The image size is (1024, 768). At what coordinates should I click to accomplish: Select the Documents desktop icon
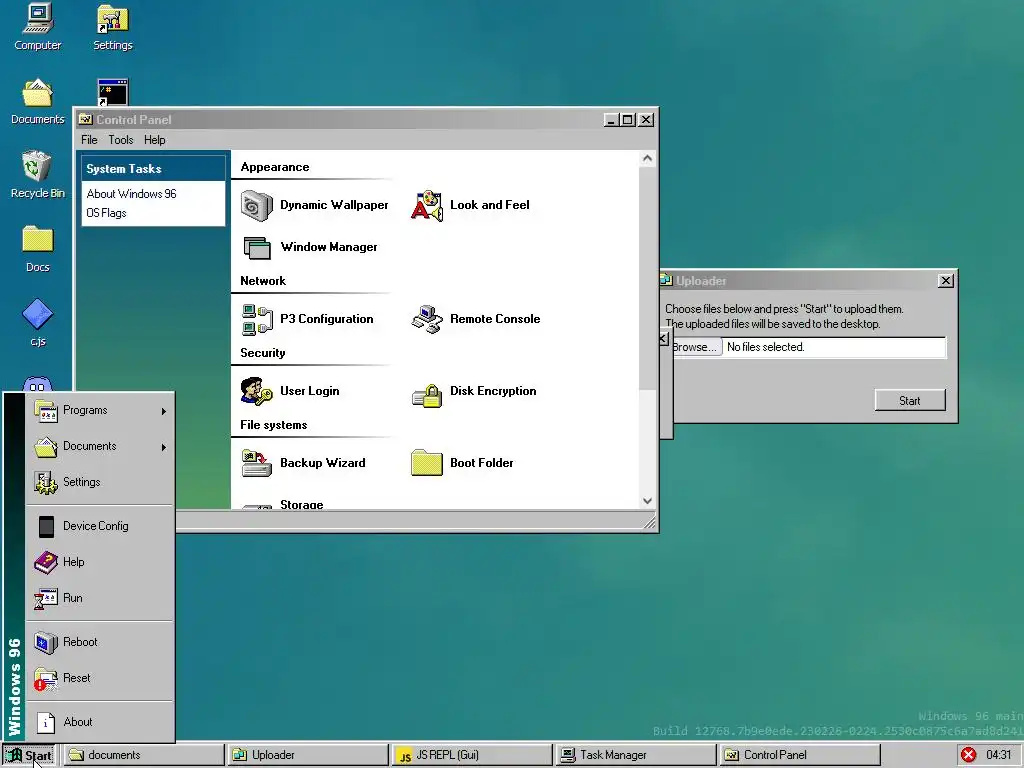point(38,101)
